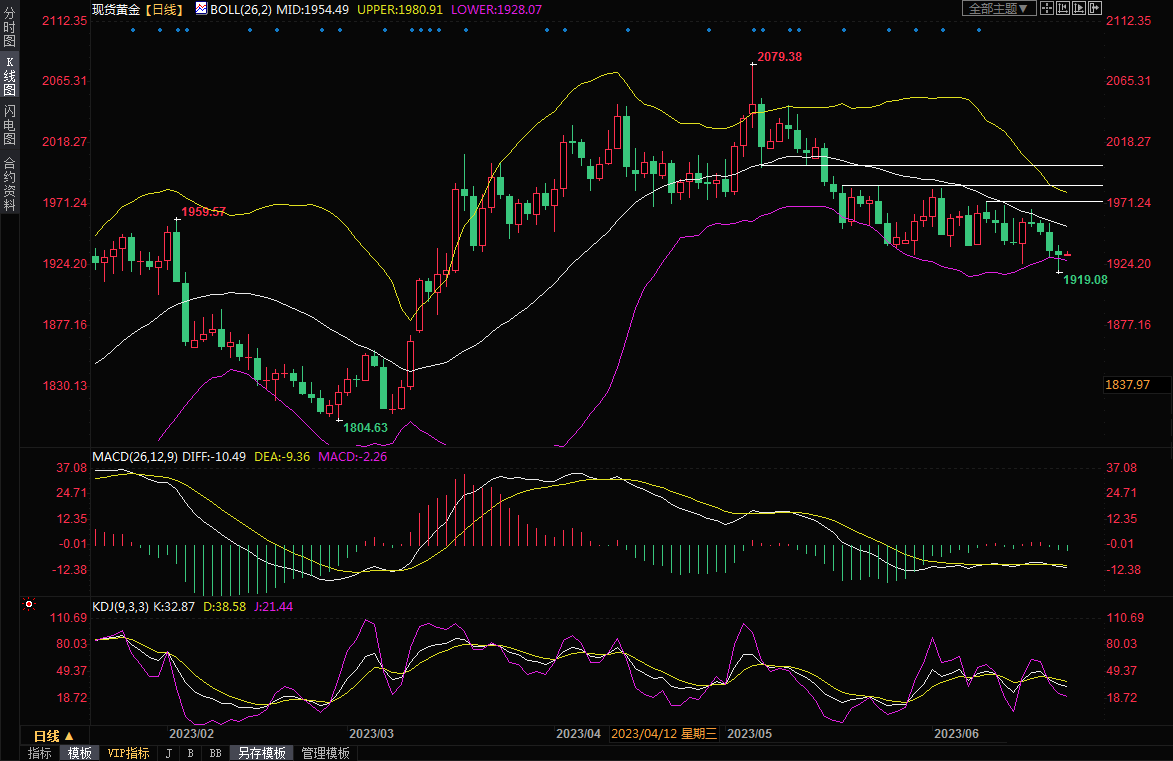This screenshot has width=1173, height=761.
Task: Open the VIP指标 tab
Action: point(128,753)
